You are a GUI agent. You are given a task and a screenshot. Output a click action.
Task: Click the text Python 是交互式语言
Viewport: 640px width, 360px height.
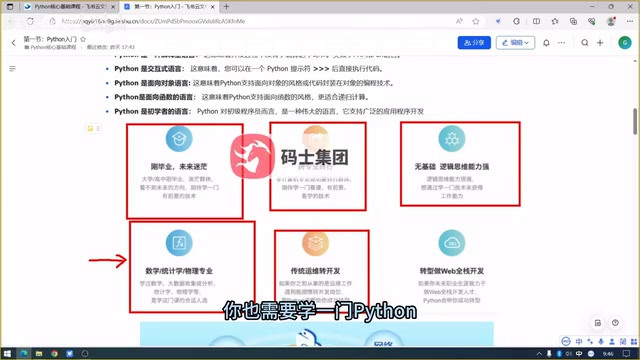tap(149, 69)
